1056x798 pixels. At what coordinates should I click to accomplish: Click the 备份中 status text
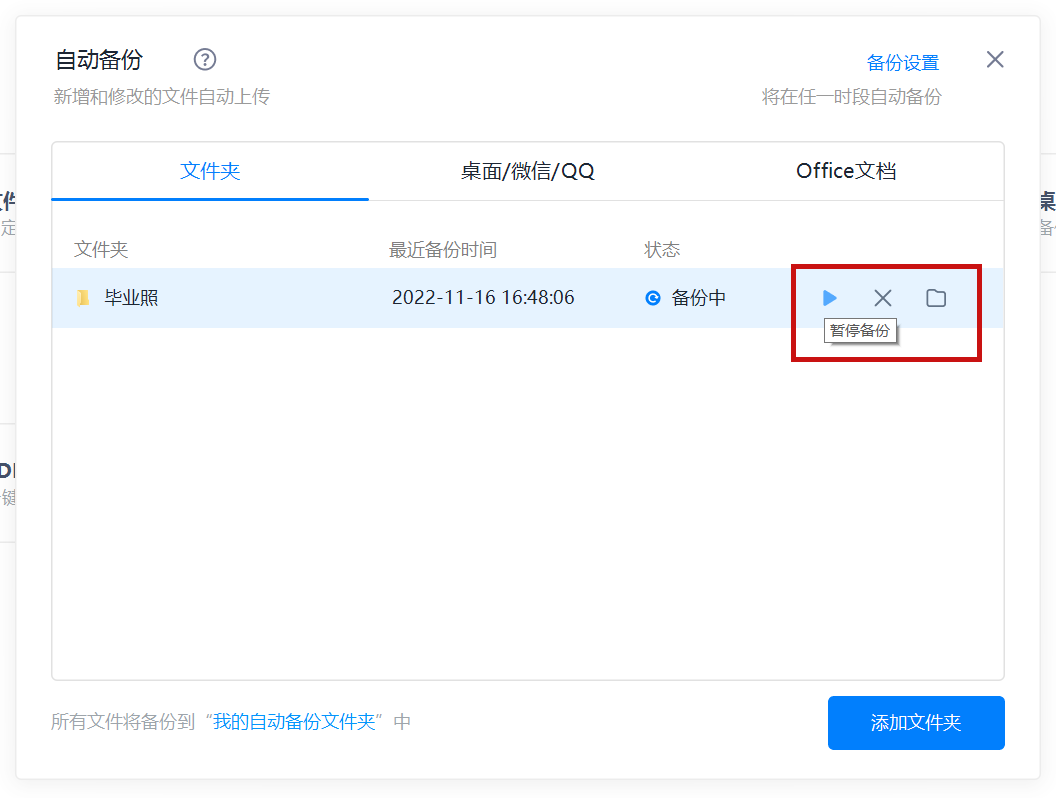(698, 298)
